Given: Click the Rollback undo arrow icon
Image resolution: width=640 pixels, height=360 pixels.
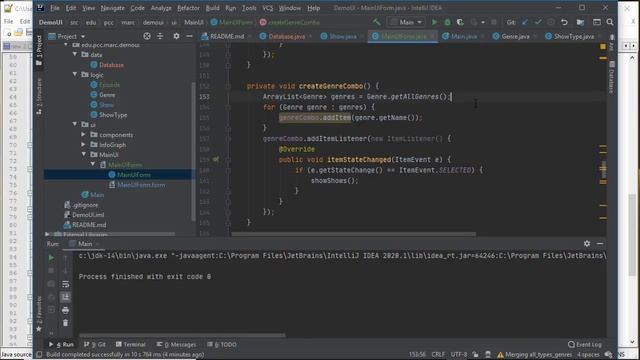Looking at the screenshot, I should (x=564, y=22).
